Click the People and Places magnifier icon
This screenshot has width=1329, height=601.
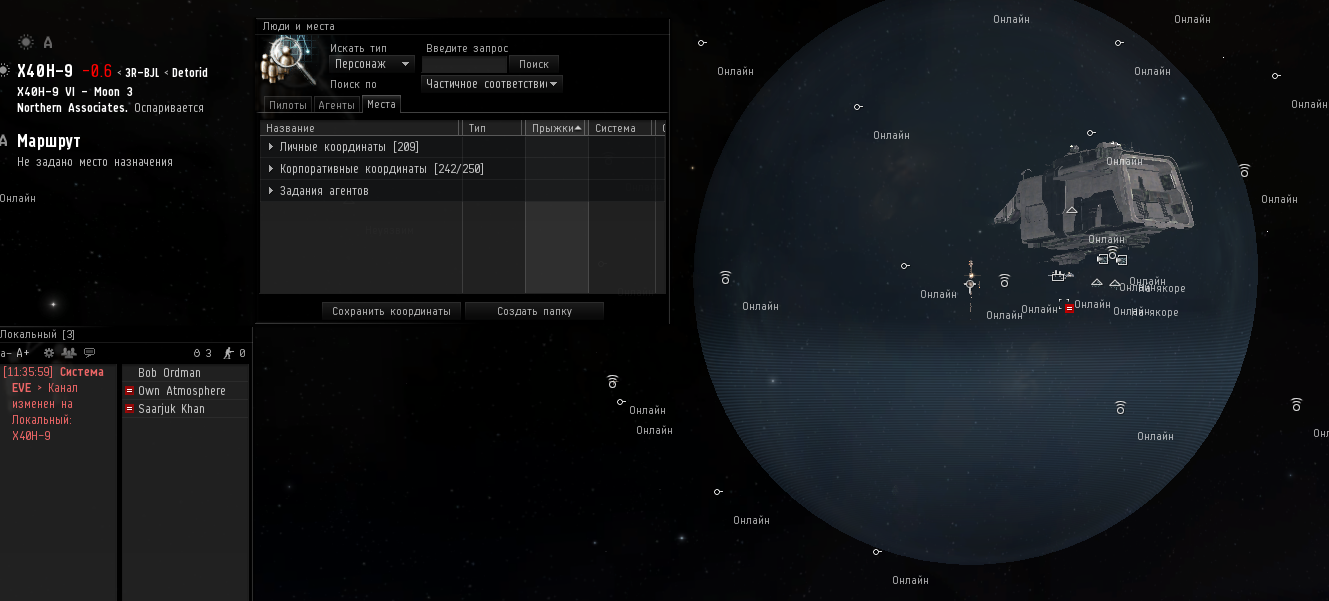tap(287, 62)
